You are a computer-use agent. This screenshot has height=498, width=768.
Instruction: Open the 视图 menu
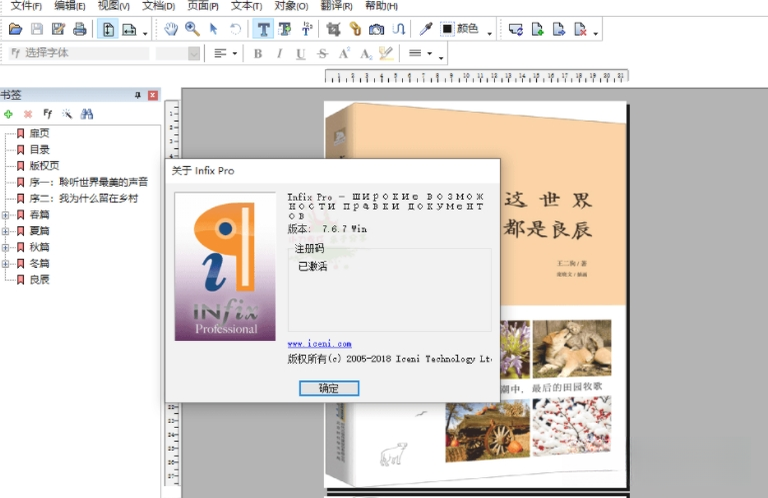[114, 6]
